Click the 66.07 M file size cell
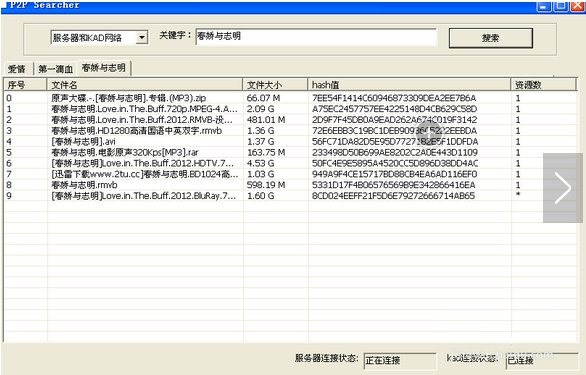The height and width of the screenshot is (375, 586). pyautogui.click(x=263, y=98)
